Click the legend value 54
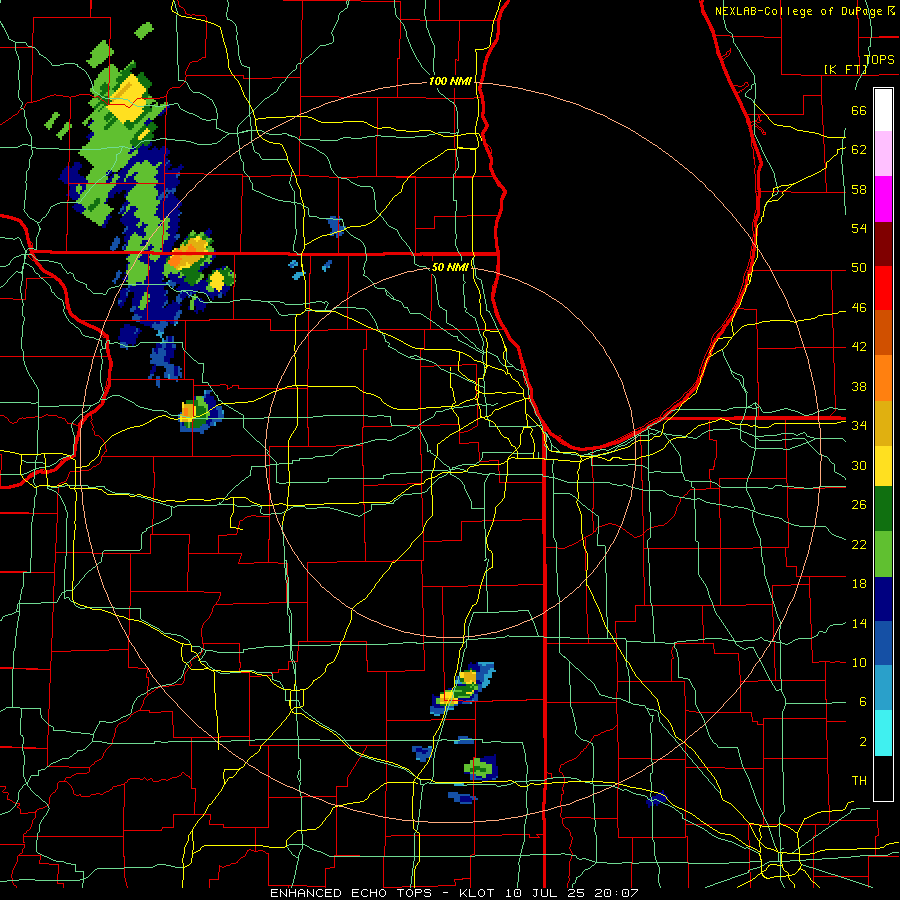Viewport: 900px width, 900px height. coord(859,228)
